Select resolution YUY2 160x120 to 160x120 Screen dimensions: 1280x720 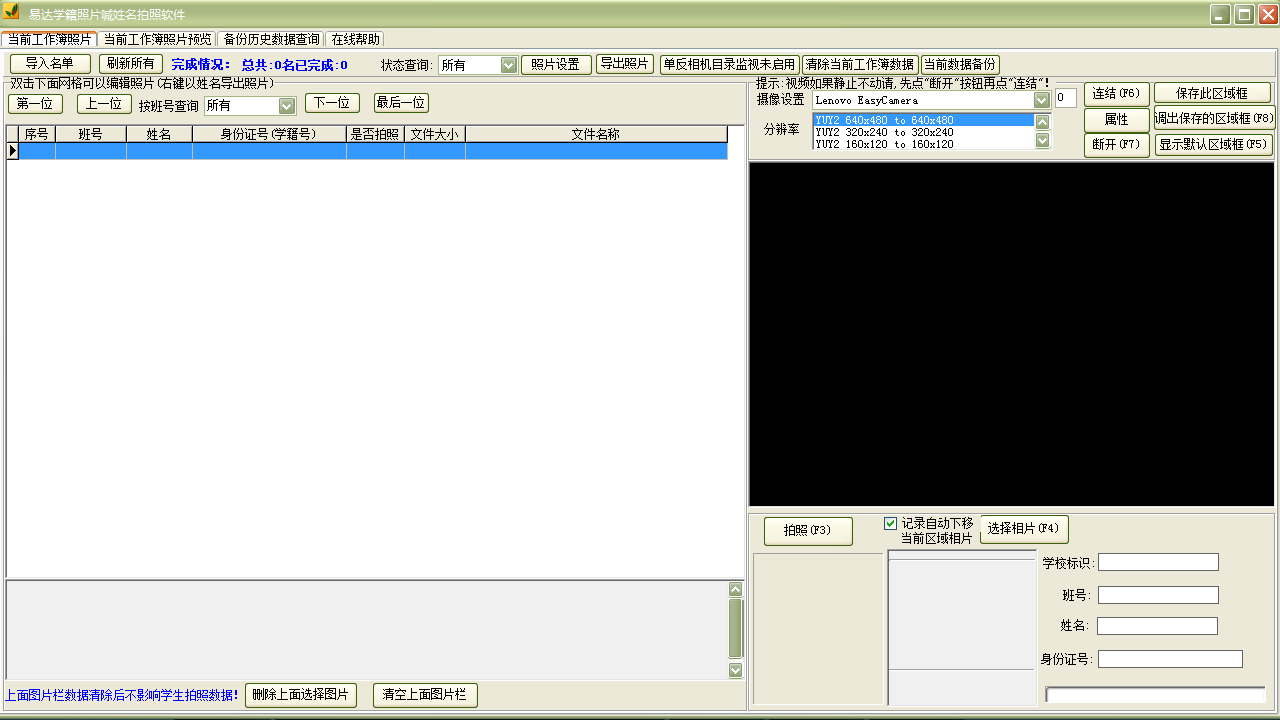tap(923, 144)
